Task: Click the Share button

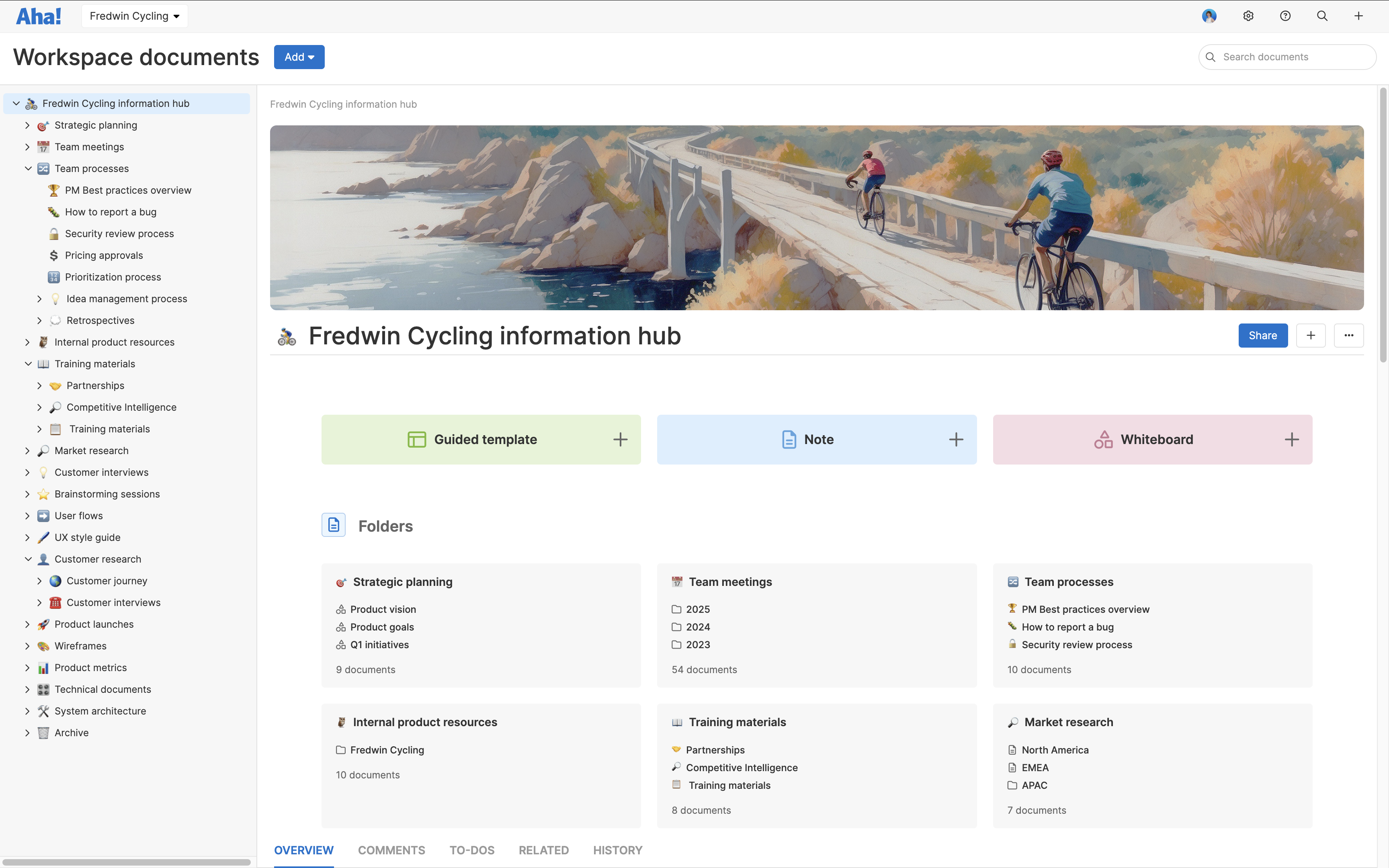Action: click(1263, 335)
